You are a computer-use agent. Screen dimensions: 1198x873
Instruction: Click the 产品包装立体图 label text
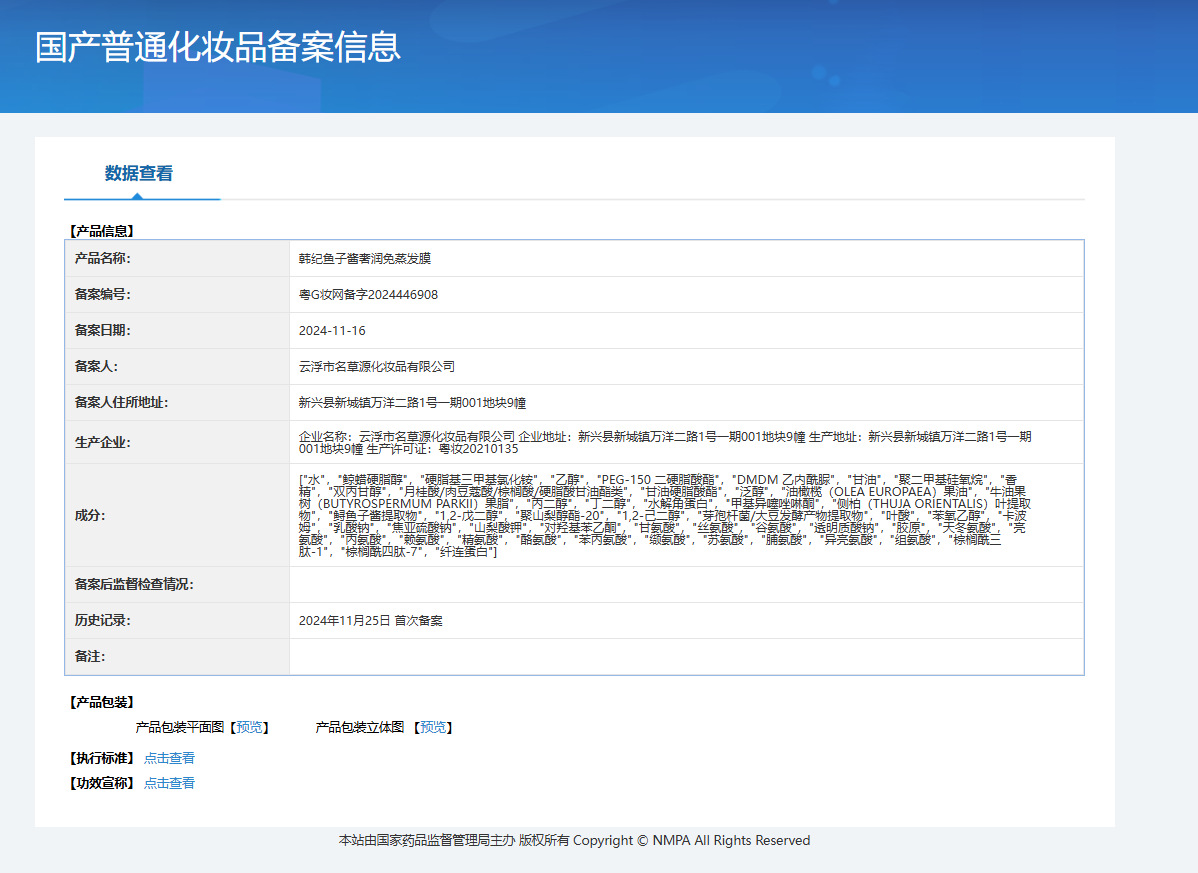(x=360, y=727)
